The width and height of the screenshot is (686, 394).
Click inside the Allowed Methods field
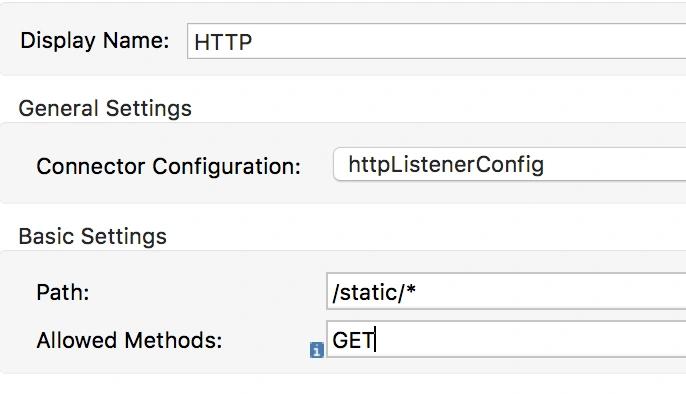(x=506, y=339)
